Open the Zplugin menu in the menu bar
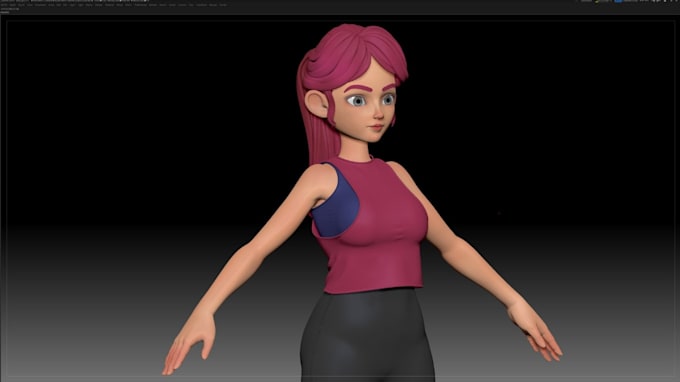 (x=213, y=5)
